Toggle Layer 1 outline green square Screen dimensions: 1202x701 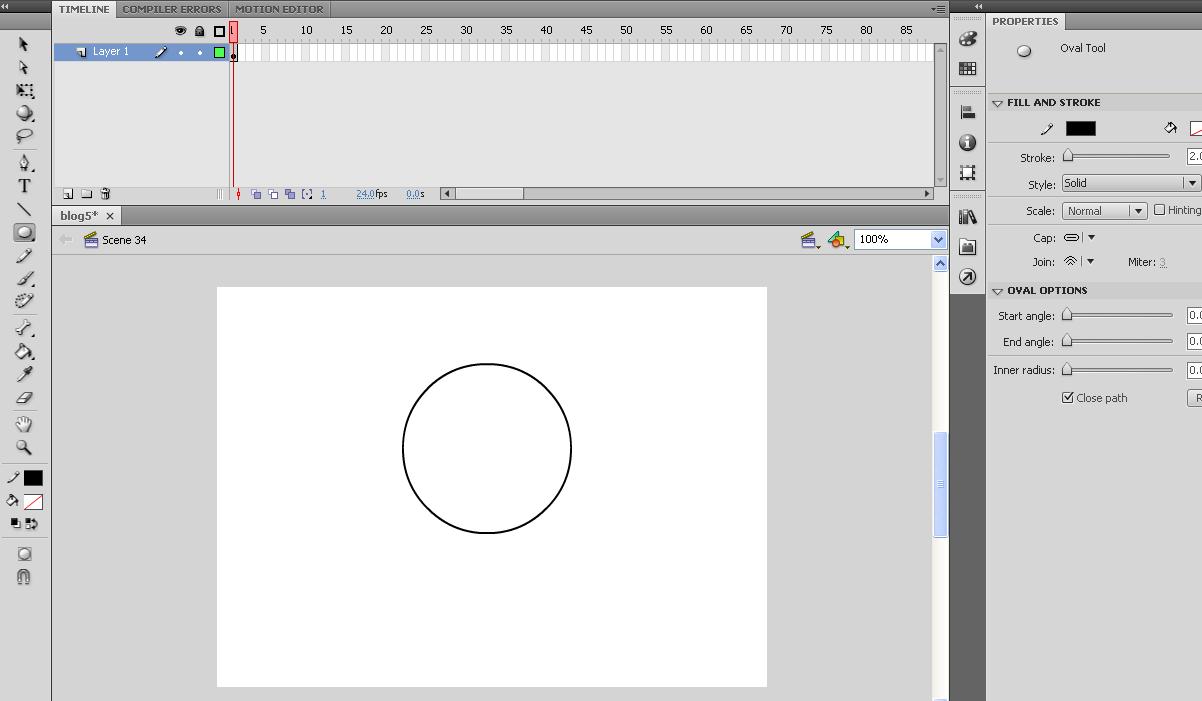point(219,52)
